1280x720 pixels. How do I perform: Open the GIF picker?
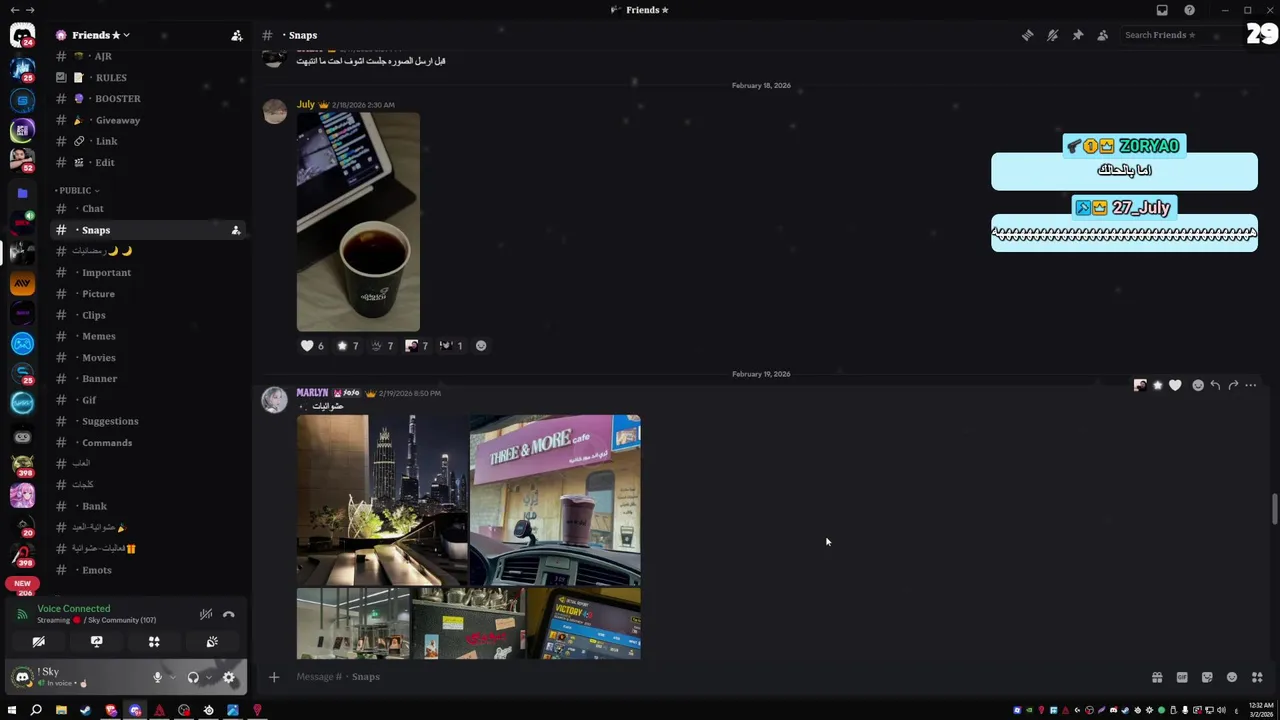tap(1182, 677)
